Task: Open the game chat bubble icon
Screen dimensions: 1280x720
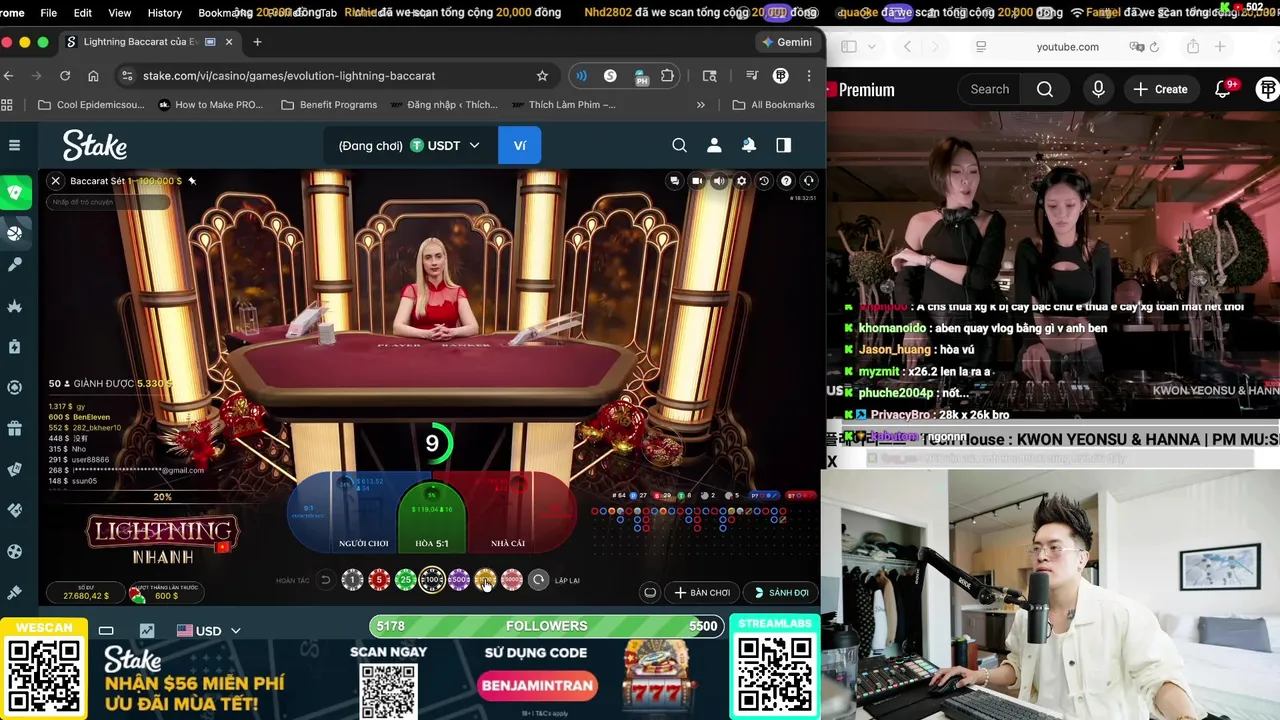Action: (675, 181)
